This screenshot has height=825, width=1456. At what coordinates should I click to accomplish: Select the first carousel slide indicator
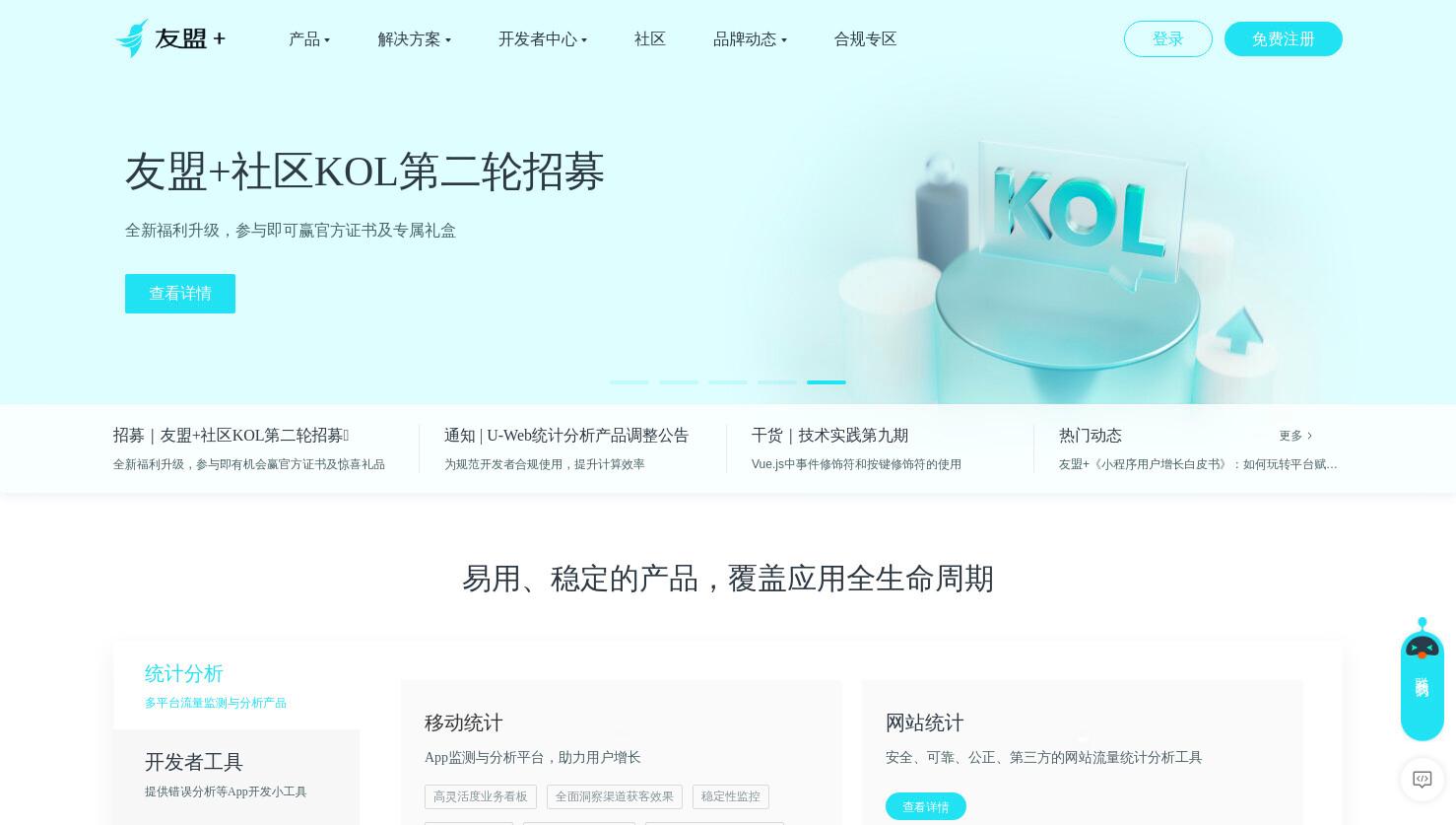(629, 381)
